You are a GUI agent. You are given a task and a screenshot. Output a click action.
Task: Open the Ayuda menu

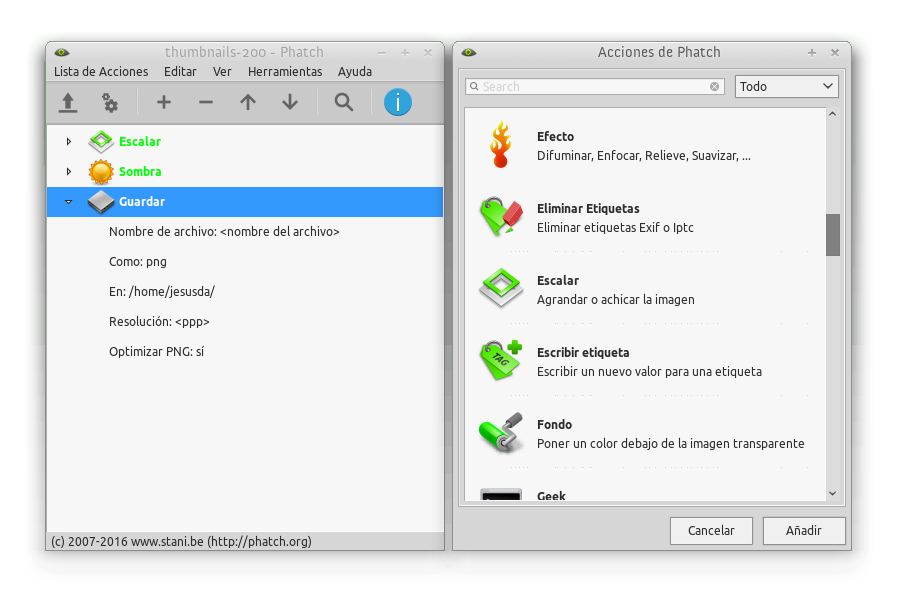pos(355,71)
